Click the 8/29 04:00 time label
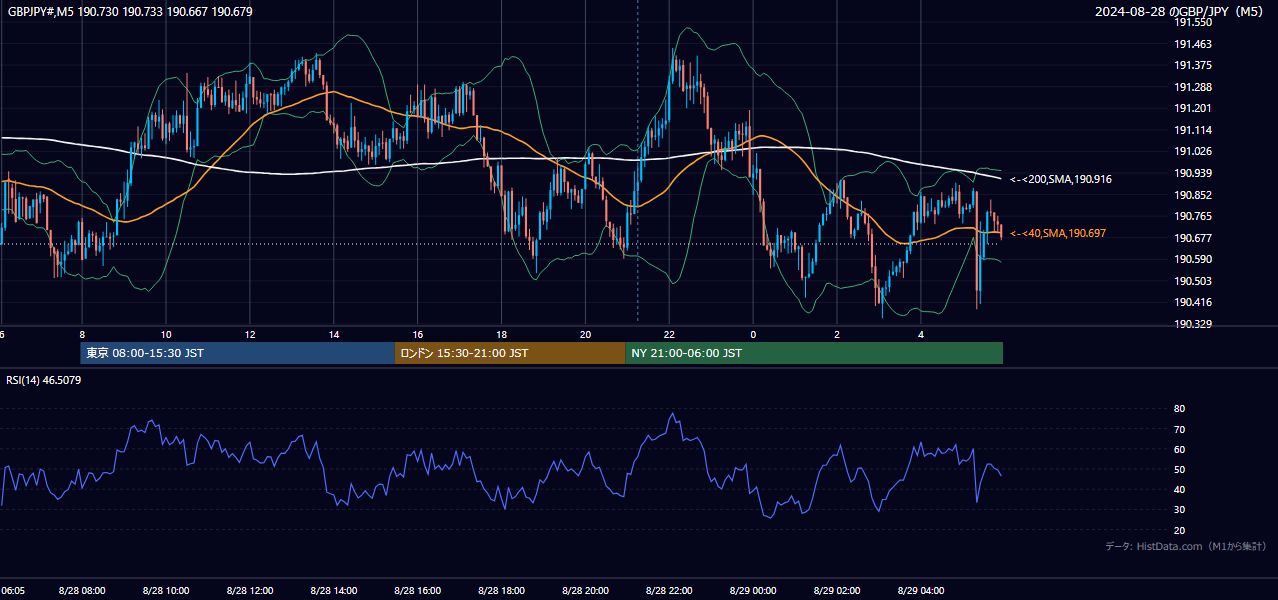 pos(922,591)
